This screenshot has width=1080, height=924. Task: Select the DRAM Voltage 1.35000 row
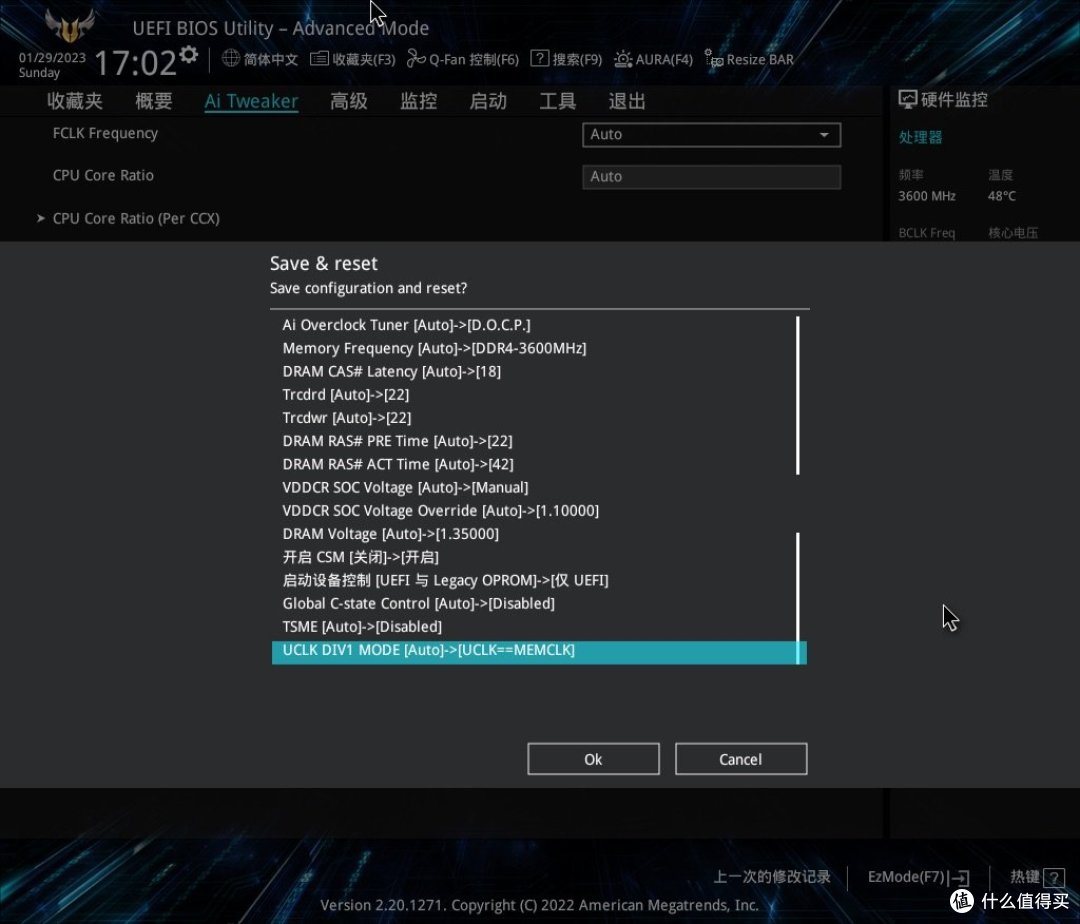(x=539, y=534)
